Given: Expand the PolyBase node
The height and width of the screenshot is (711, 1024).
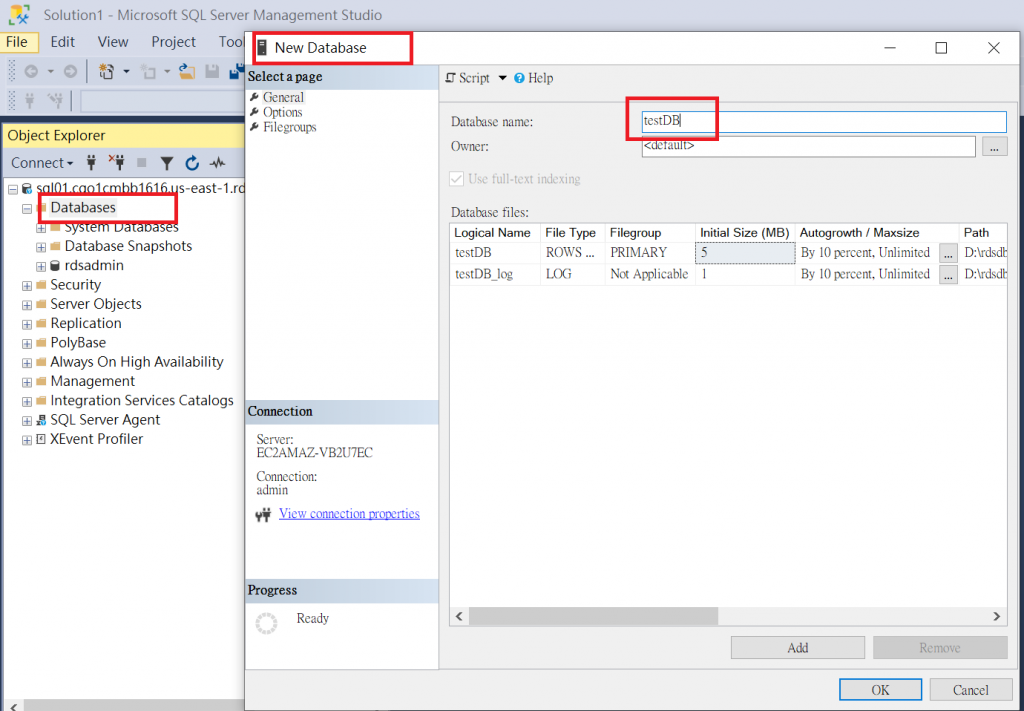Looking at the screenshot, I should [27, 343].
